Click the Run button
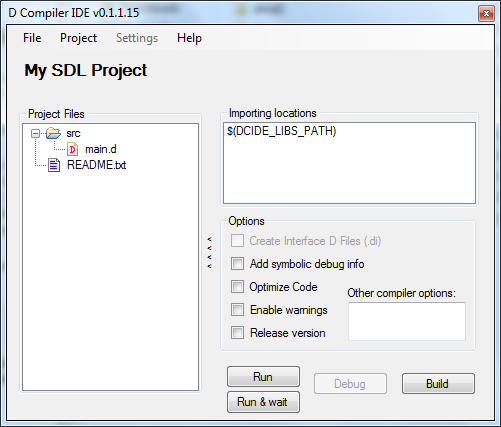 (263, 377)
